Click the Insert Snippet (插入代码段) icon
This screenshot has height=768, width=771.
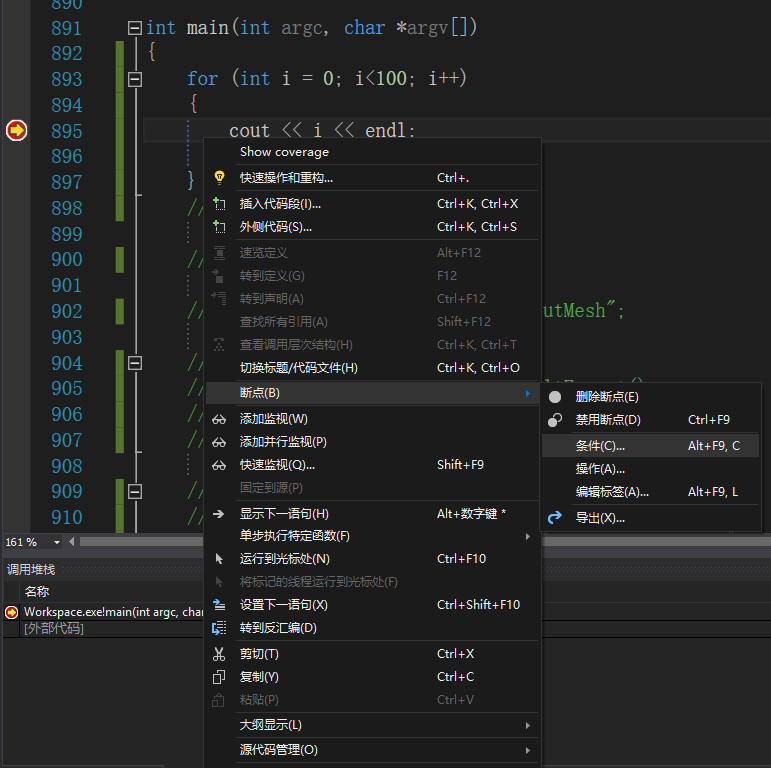pyautogui.click(x=219, y=204)
